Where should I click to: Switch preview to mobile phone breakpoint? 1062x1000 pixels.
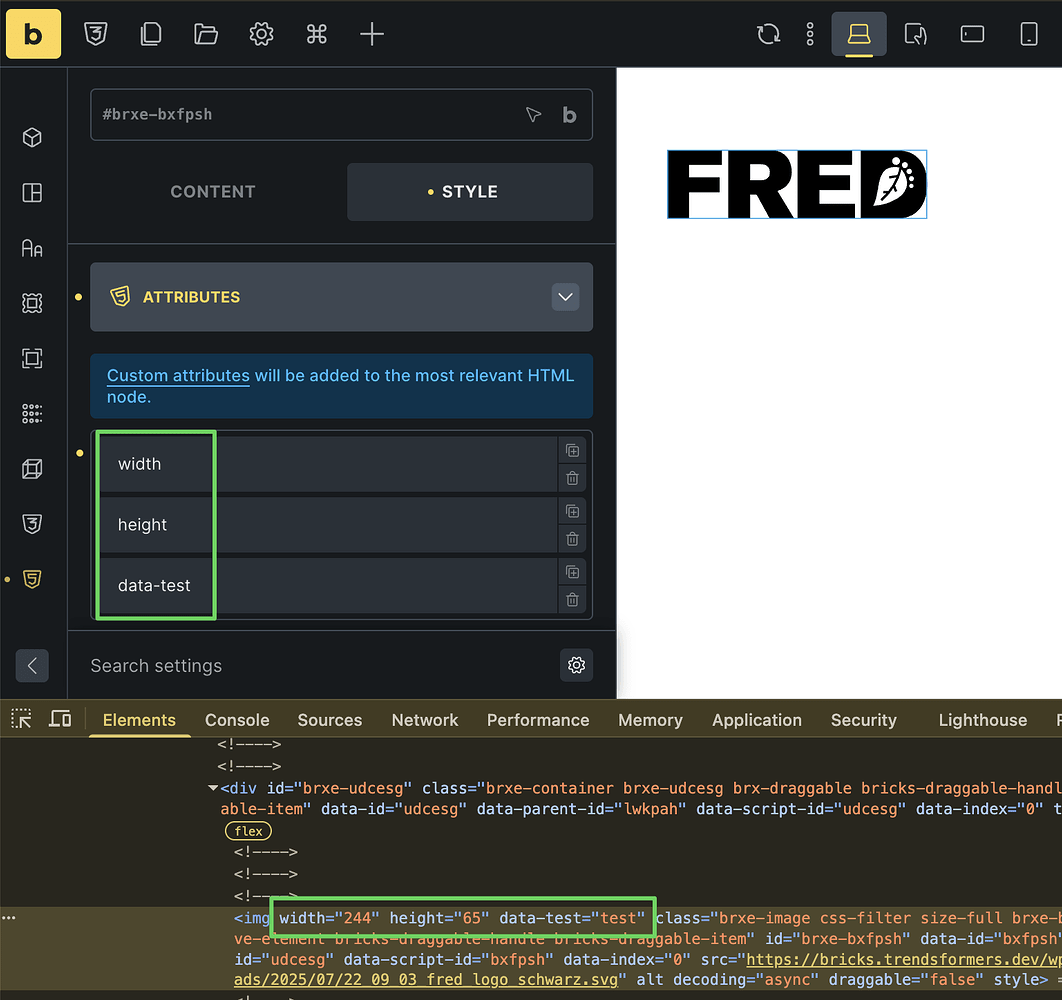point(1028,33)
